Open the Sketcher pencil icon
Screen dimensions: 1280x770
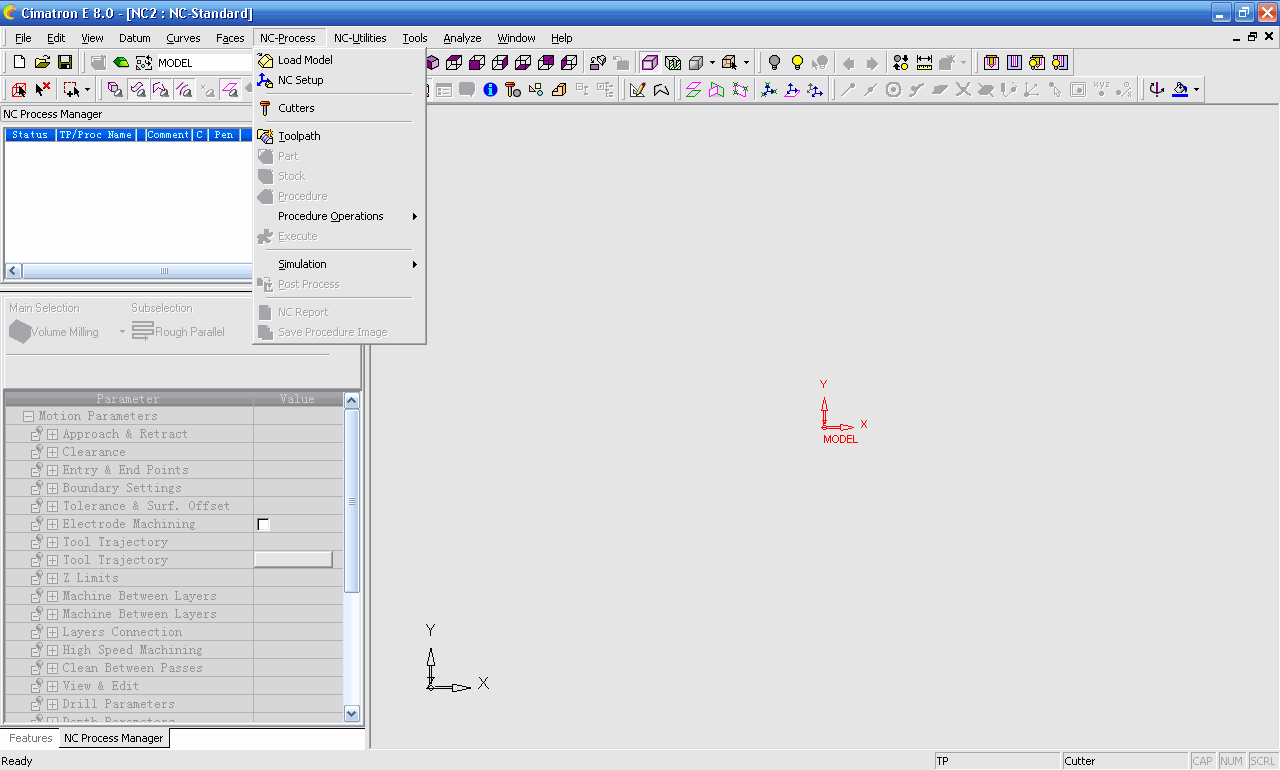click(637, 90)
